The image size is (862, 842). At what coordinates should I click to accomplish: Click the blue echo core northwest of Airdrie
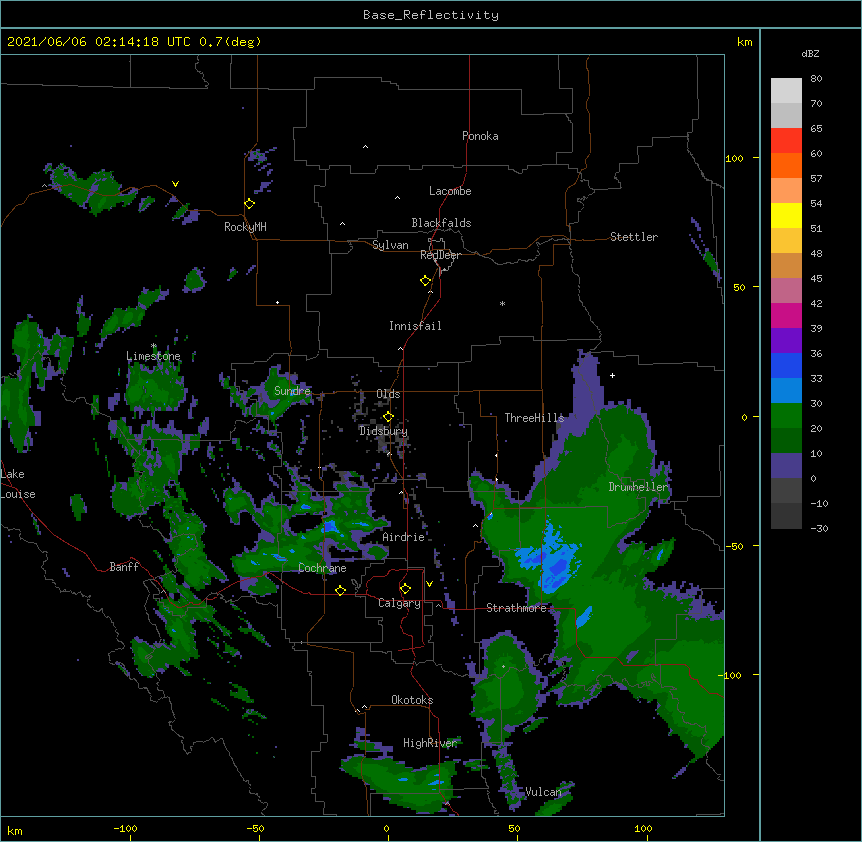(329, 526)
